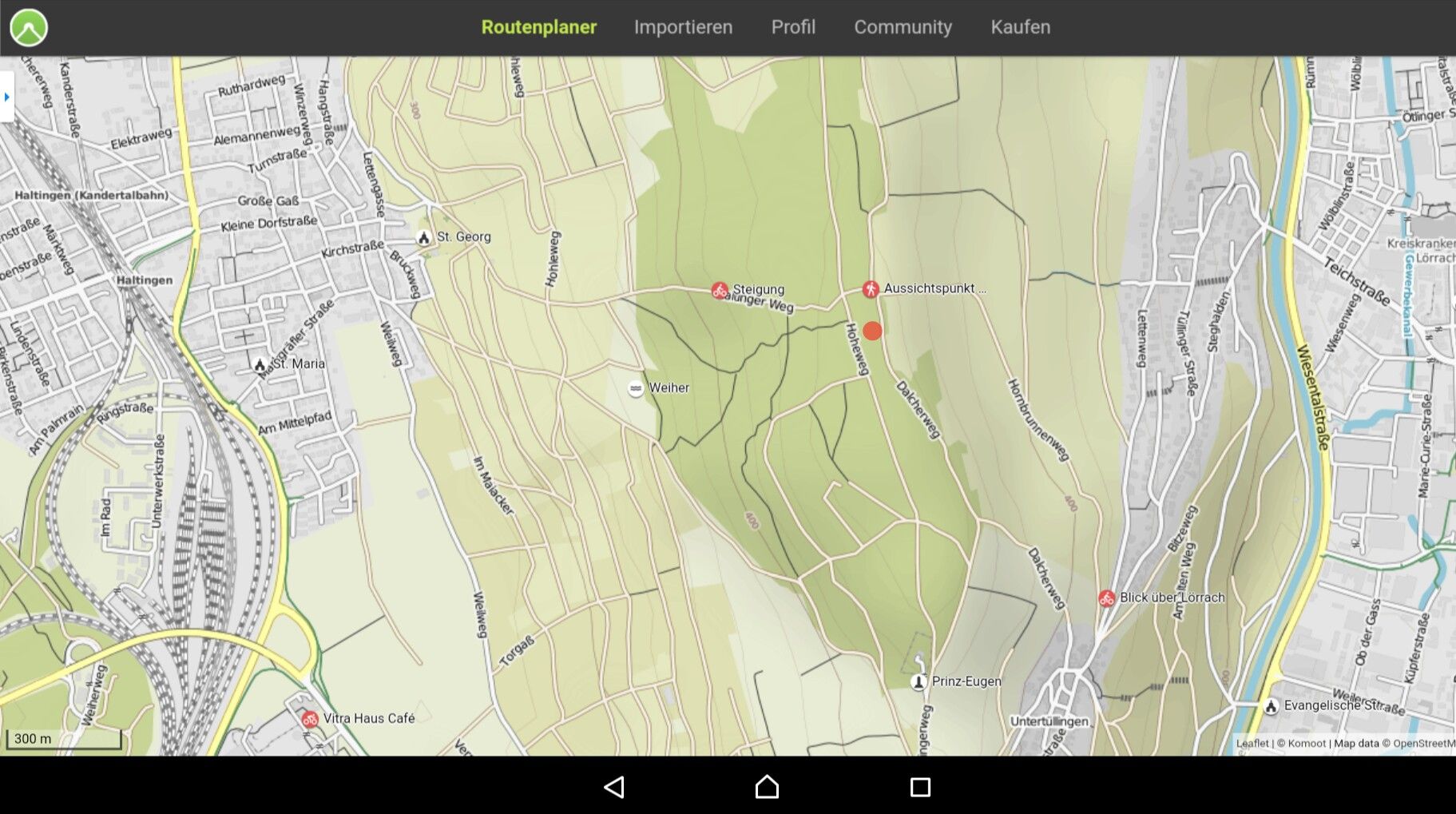Open the Komoot attribution link
The width and height of the screenshot is (1456, 814).
point(1306,744)
